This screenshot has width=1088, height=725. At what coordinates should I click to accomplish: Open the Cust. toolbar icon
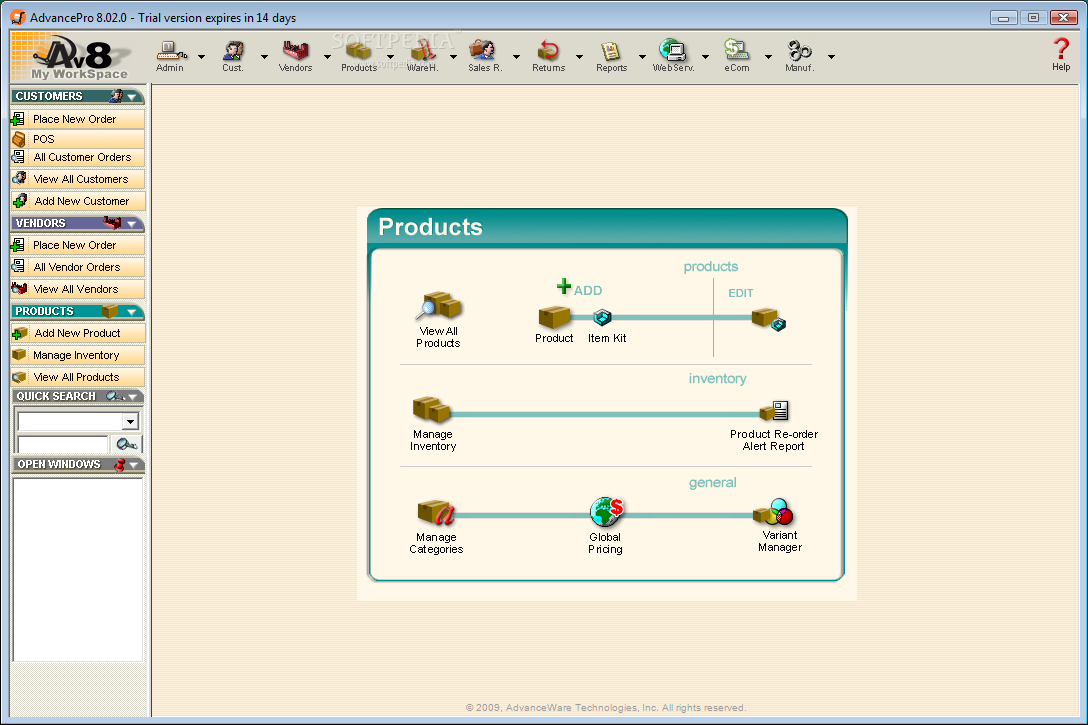[233, 56]
